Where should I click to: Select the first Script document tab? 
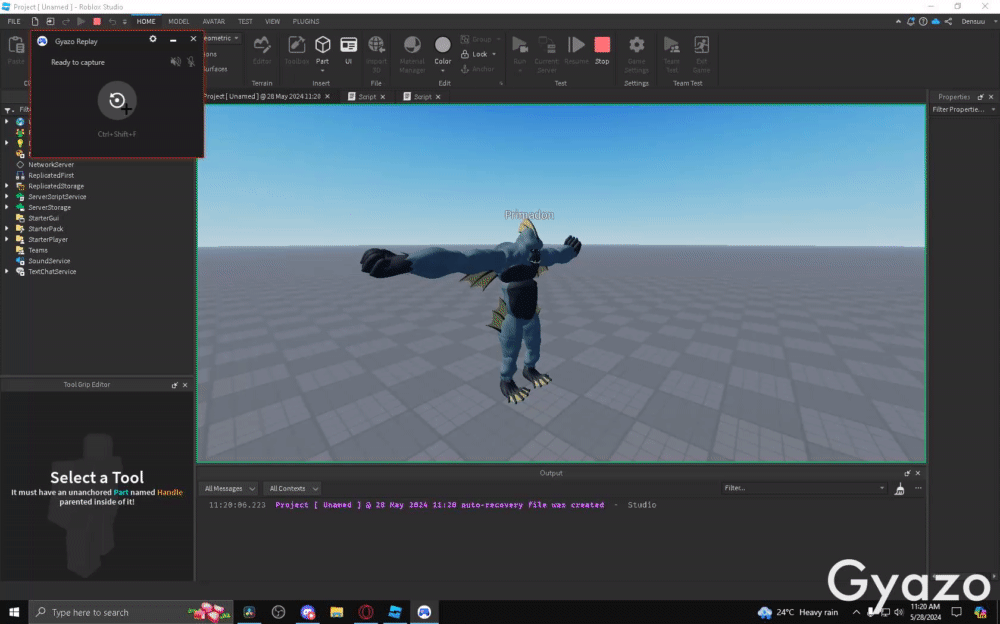tap(367, 97)
